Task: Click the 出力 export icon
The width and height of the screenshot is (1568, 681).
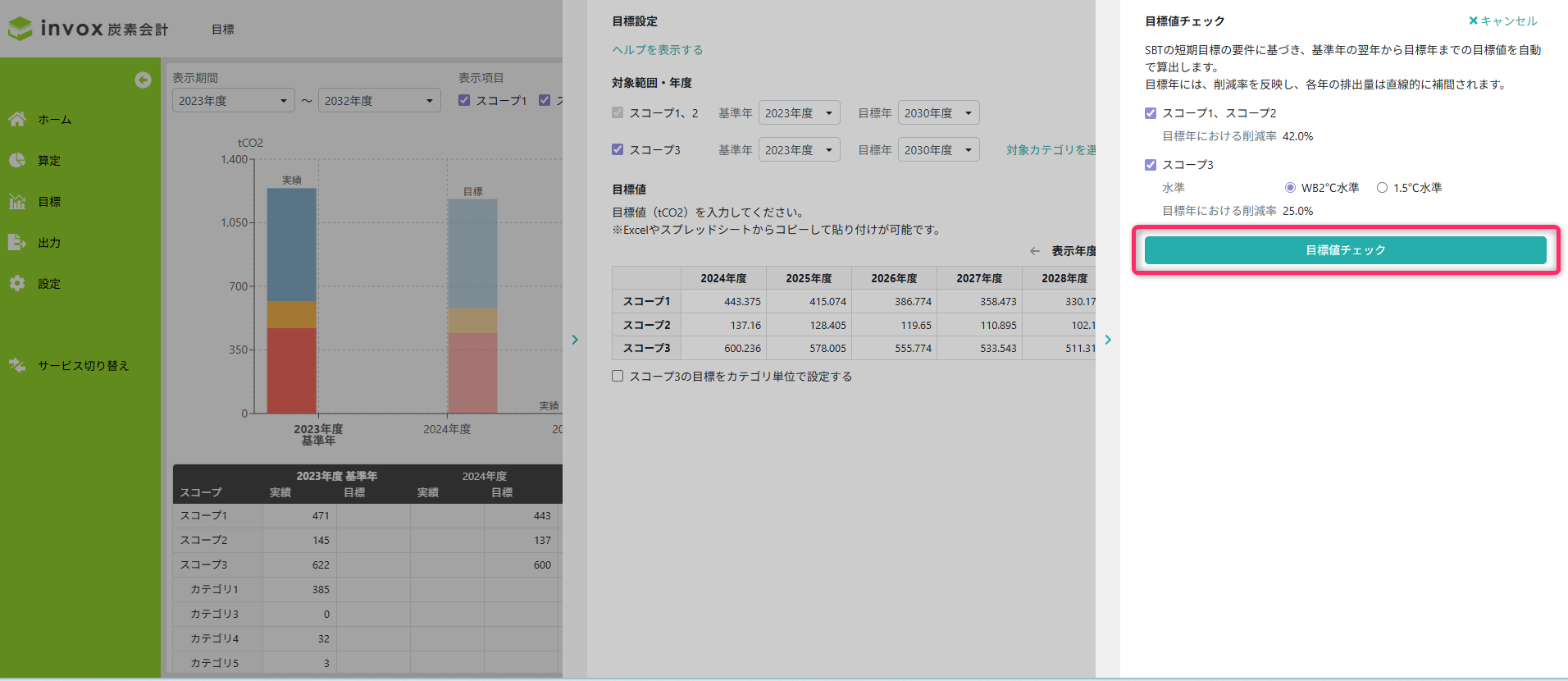Action: click(17, 242)
